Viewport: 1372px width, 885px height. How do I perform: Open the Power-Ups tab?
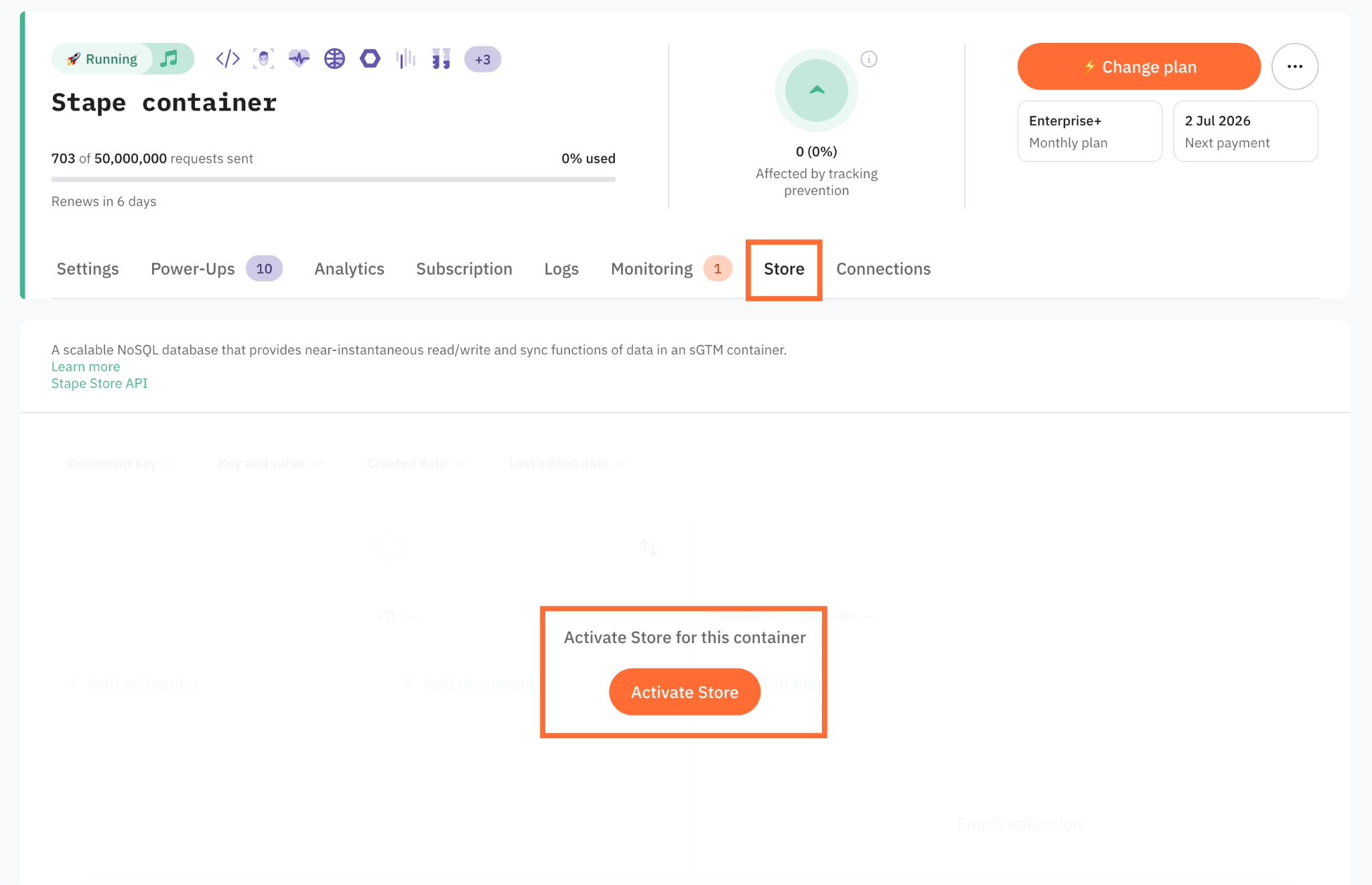pyautogui.click(x=216, y=269)
